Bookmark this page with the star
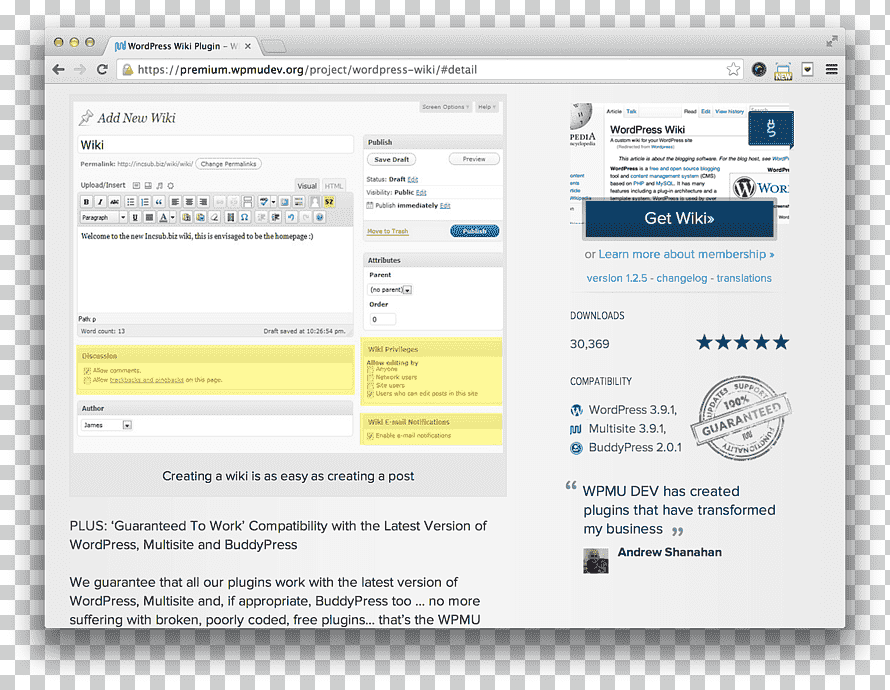Screen dimensions: 890x690 point(733,69)
